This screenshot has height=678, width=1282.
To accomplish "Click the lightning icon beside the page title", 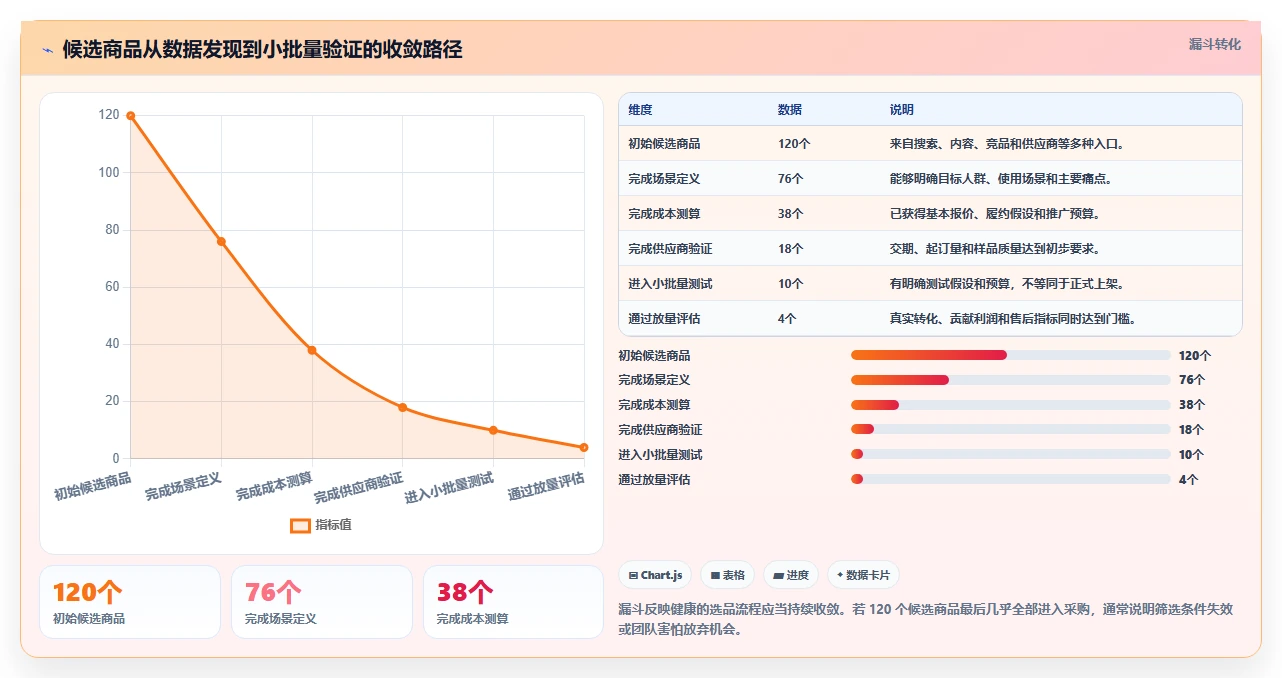I will pyautogui.click(x=47, y=50).
